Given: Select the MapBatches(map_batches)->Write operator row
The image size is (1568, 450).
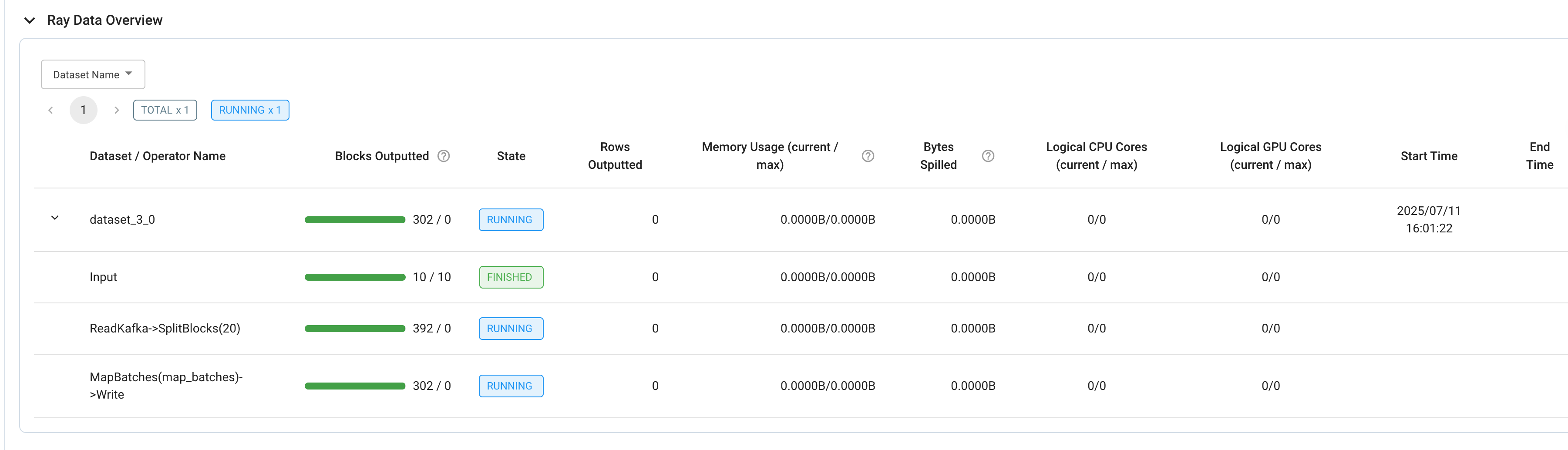Looking at the screenshot, I should click(x=165, y=386).
